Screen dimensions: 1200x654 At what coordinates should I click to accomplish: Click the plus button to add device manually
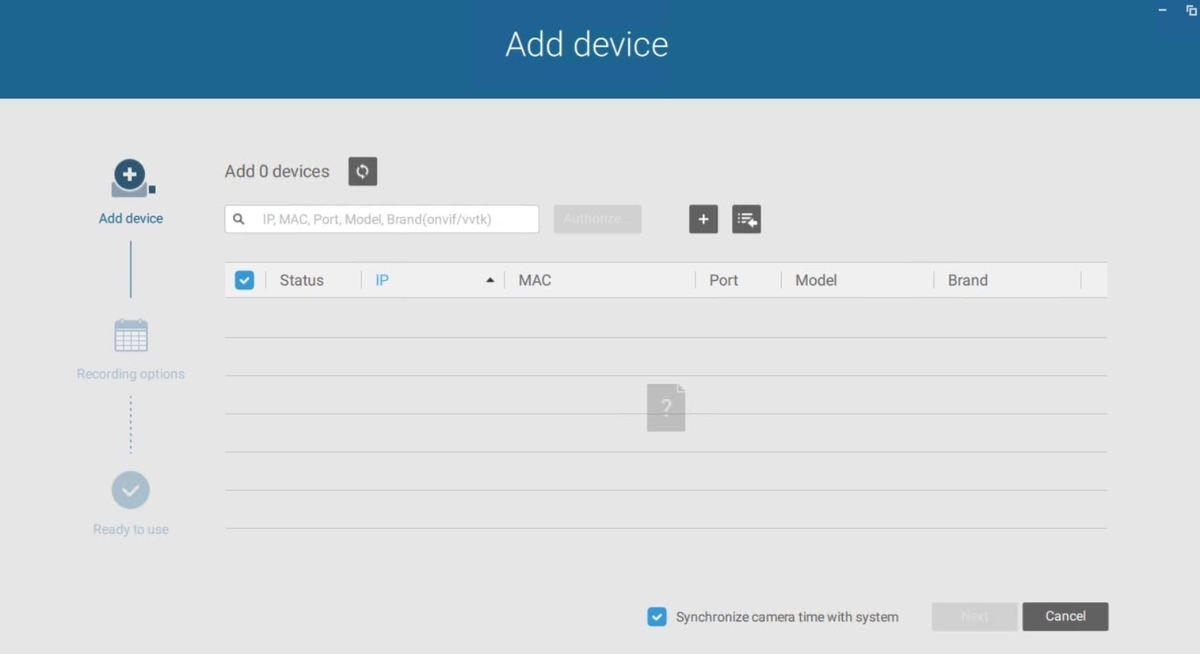click(x=703, y=219)
